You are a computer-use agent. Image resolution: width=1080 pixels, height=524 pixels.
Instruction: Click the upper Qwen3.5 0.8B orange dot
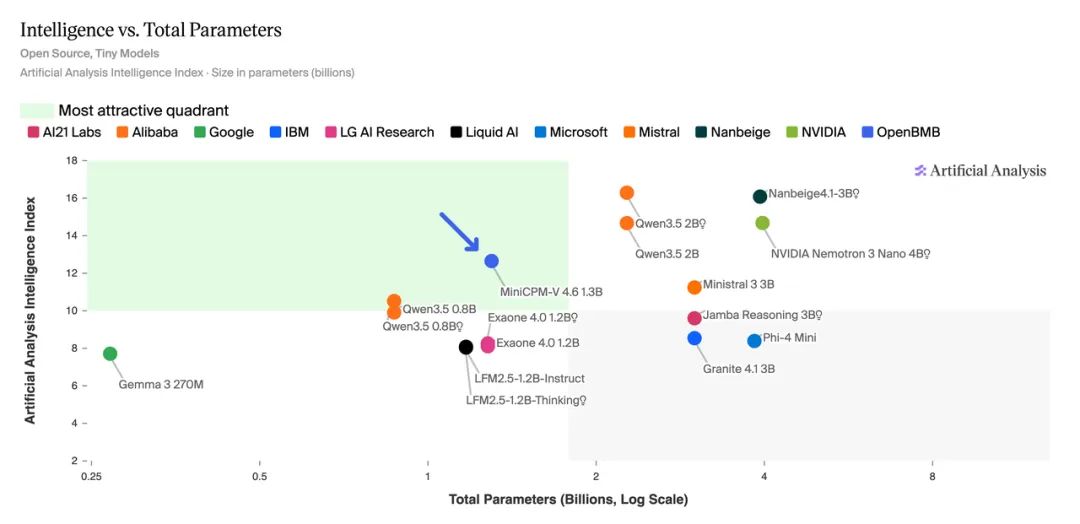click(x=394, y=302)
